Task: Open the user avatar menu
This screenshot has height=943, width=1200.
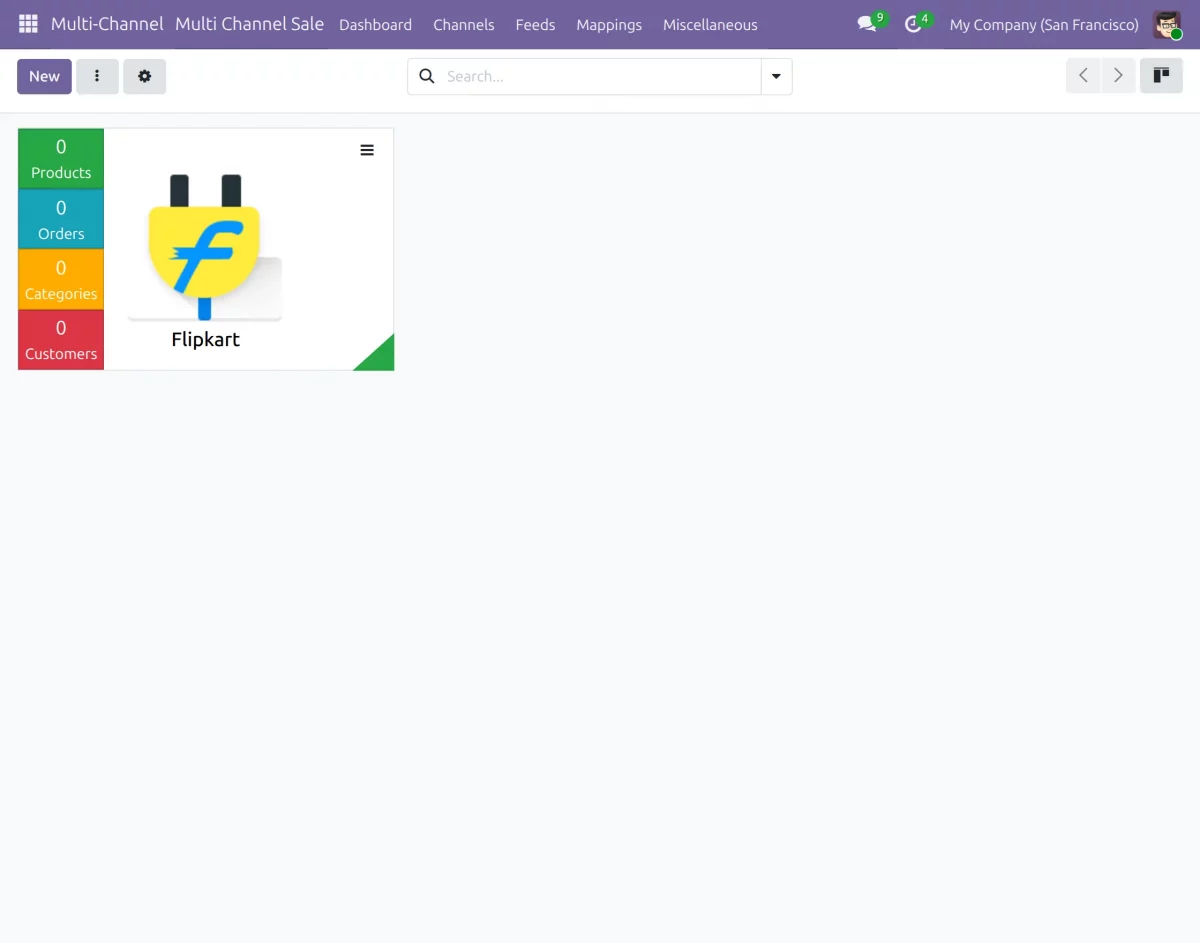Action: pos(1166,24)
